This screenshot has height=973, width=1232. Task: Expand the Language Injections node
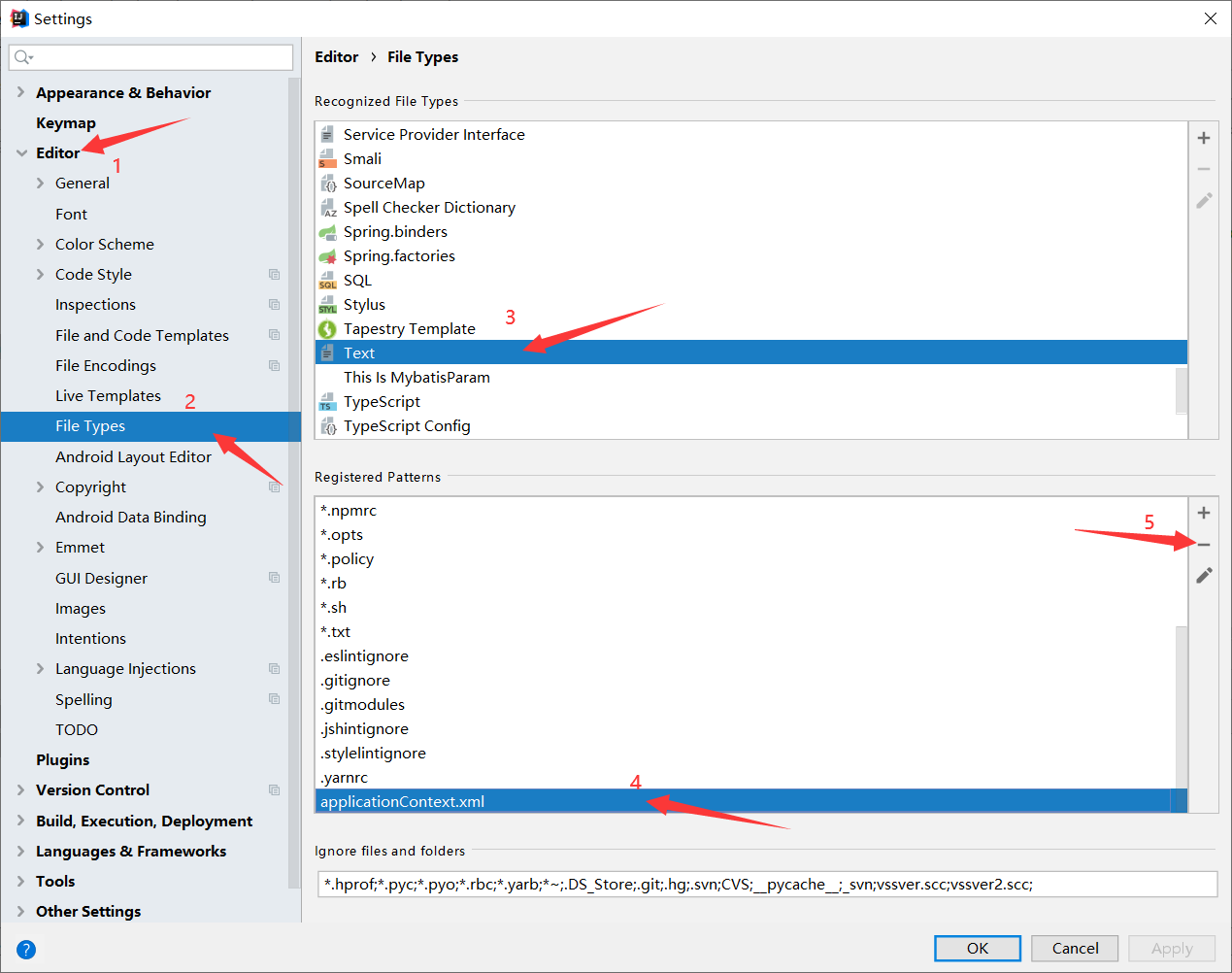point(40,668)
